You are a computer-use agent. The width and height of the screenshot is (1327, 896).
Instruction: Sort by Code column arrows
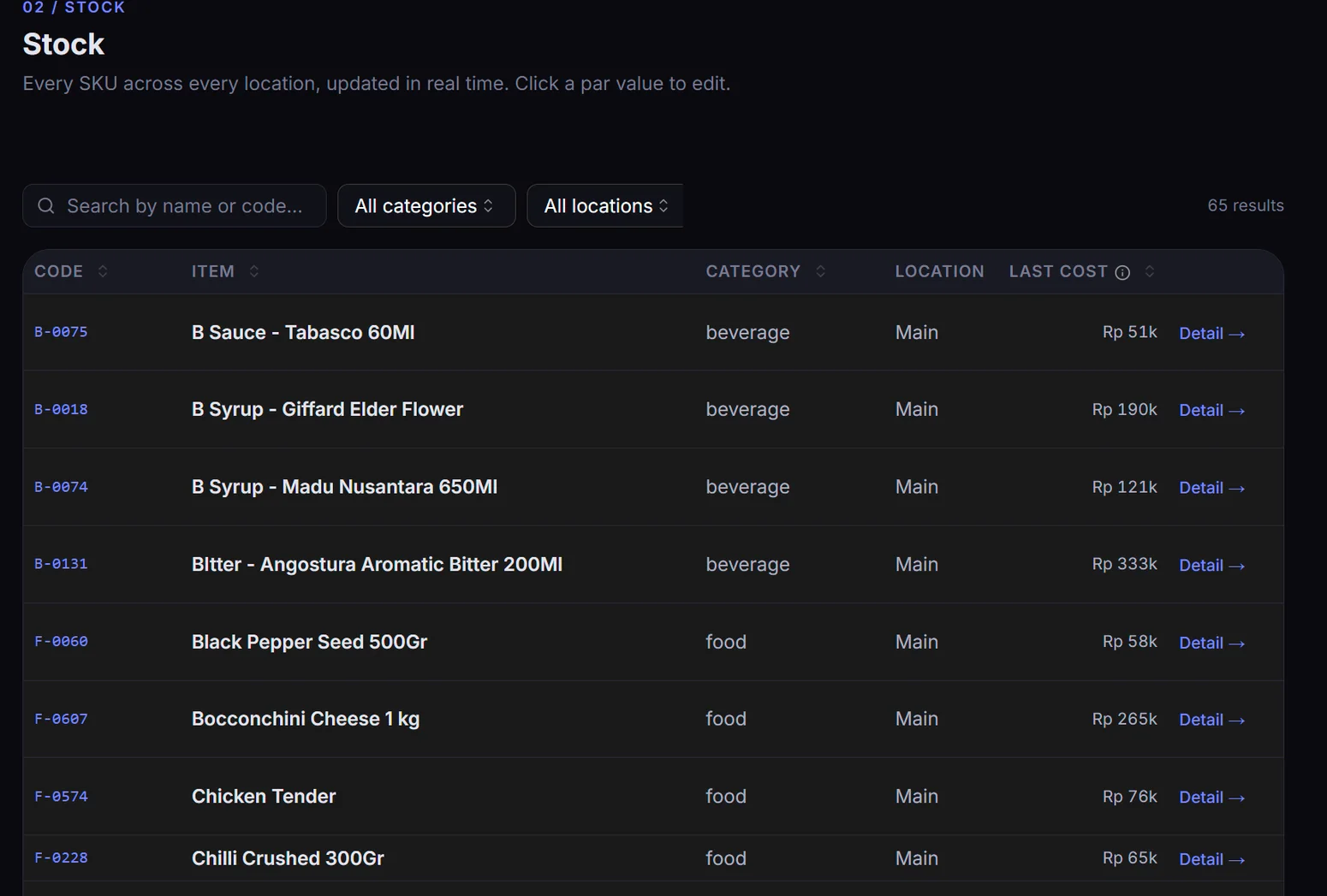(x=103, y=271)
